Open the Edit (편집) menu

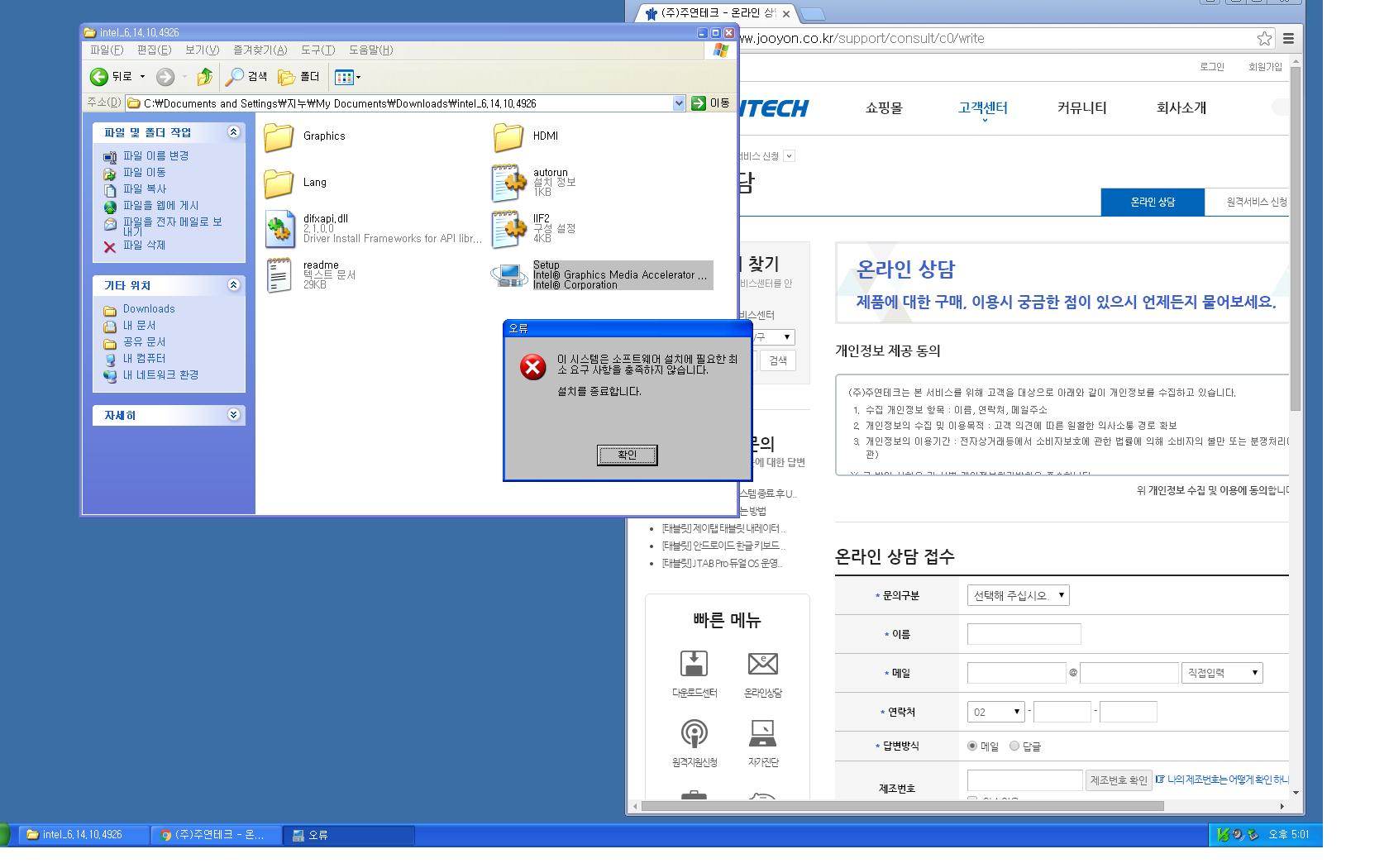[154, 50]
